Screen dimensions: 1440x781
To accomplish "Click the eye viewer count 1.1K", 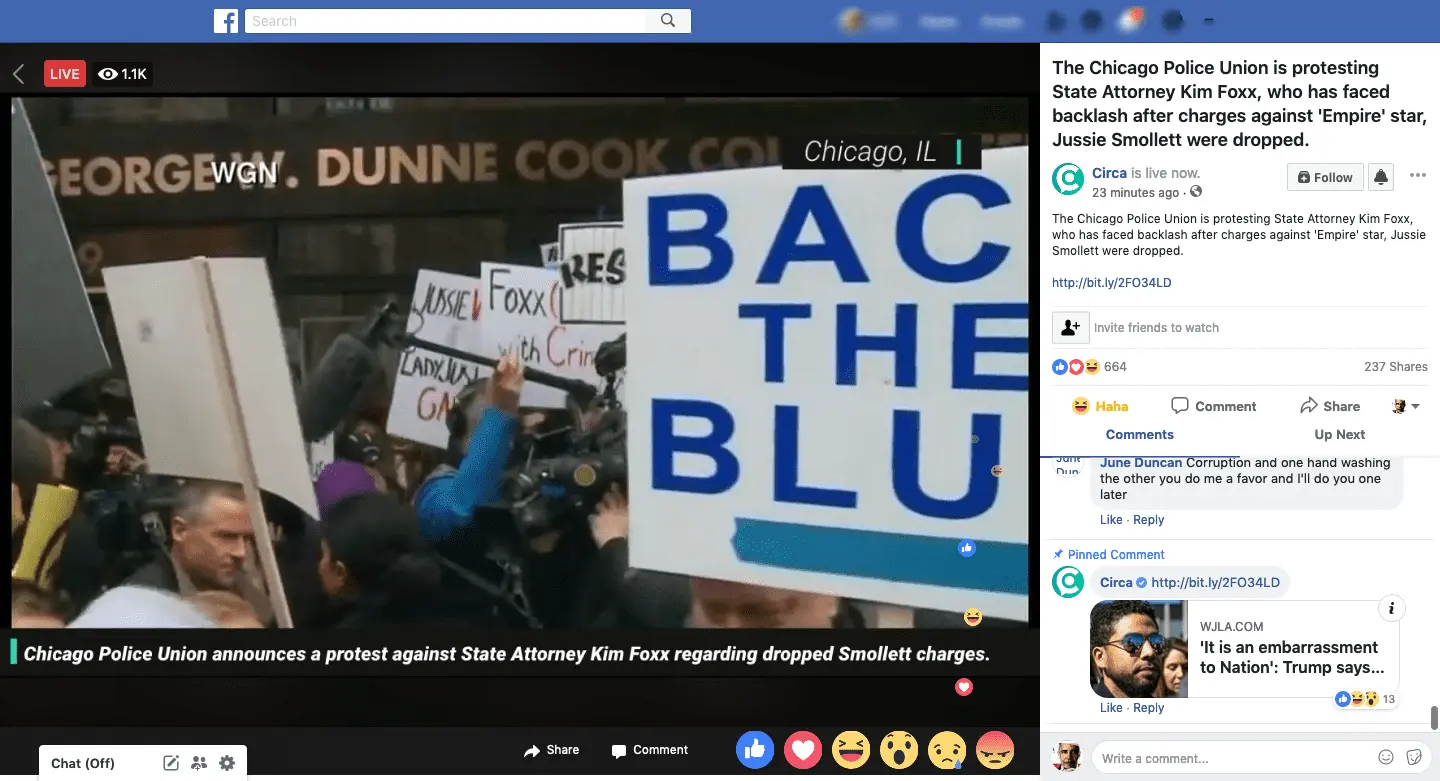I will 123,73.
